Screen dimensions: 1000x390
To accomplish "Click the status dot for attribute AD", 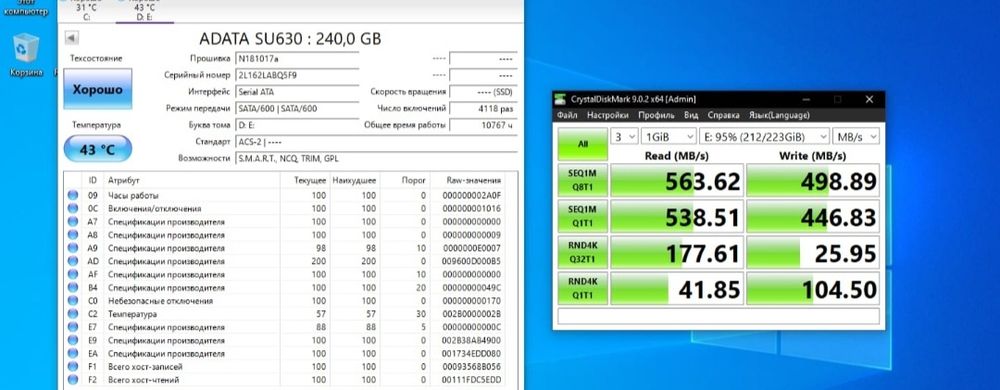I will tap(73, 261).
